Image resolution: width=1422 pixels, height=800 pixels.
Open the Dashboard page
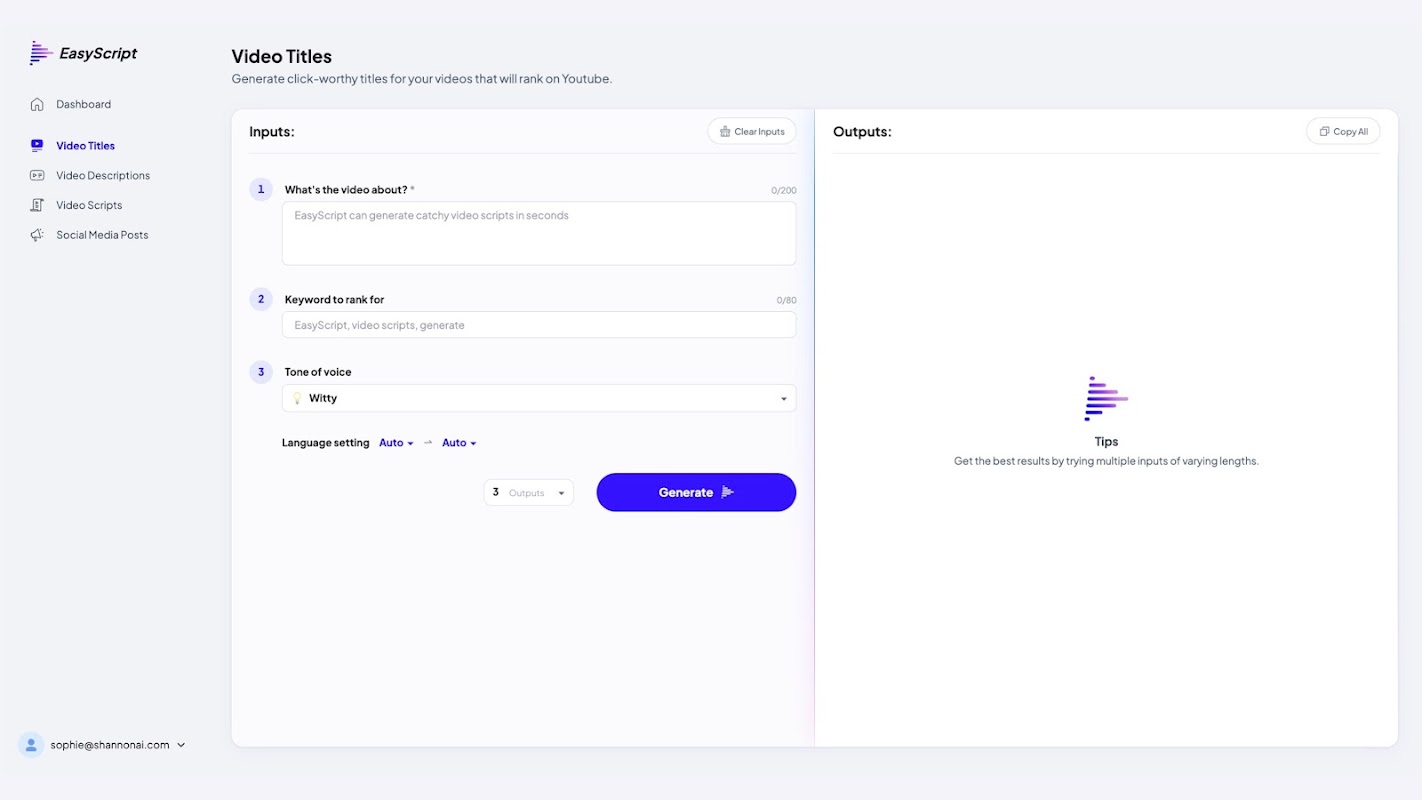click(x=83, y=104)
